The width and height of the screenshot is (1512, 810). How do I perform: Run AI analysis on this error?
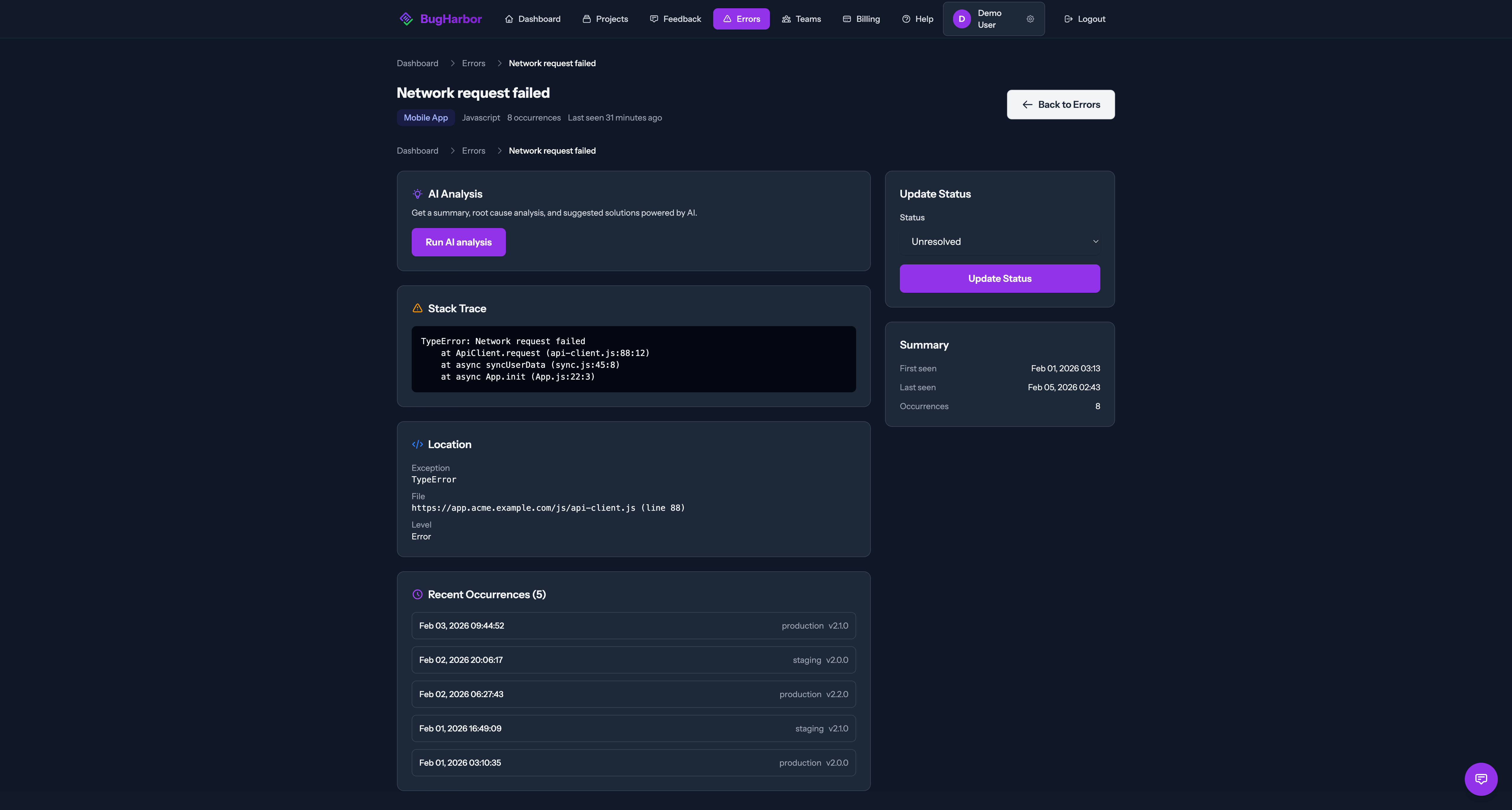coord(458,242)
